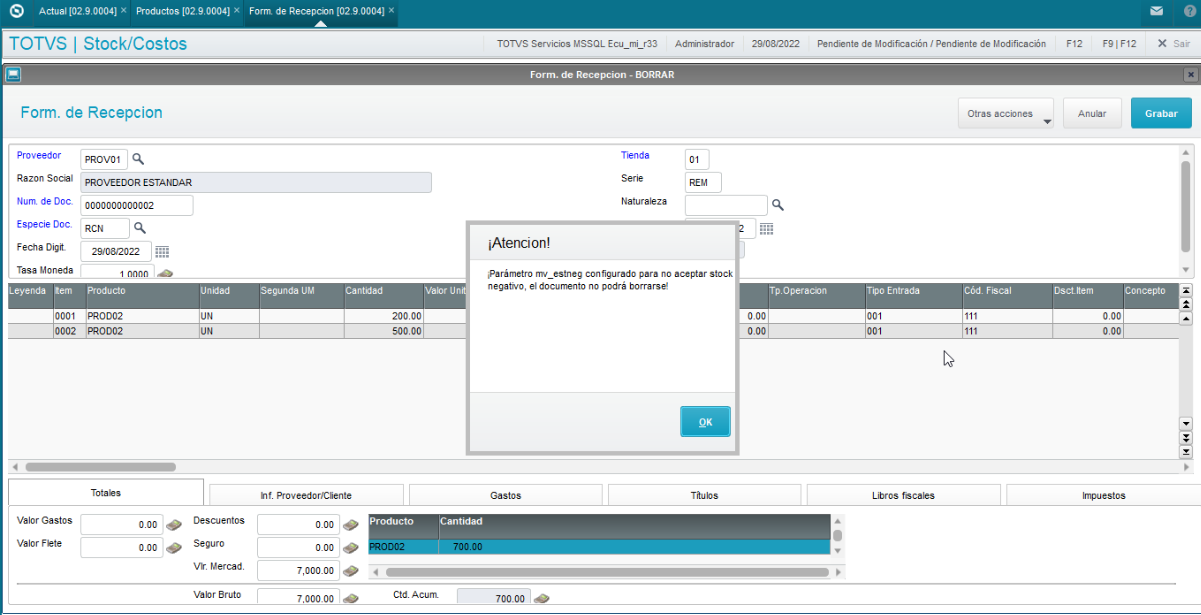Click the Sair exit button
Viewport: 1201px width, 615px height.
(x=1174, y=44)
